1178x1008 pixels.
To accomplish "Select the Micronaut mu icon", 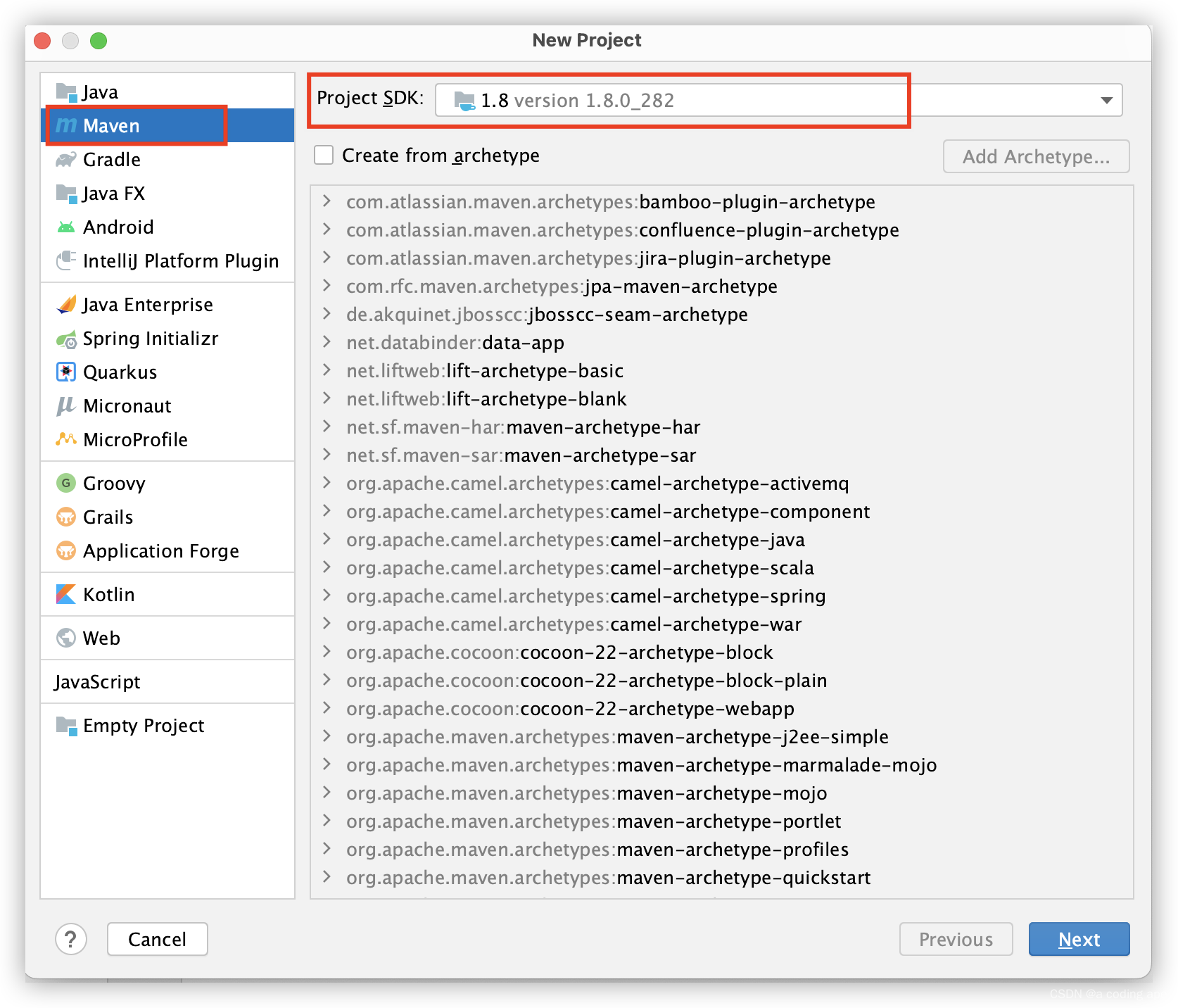I will 66,405.
